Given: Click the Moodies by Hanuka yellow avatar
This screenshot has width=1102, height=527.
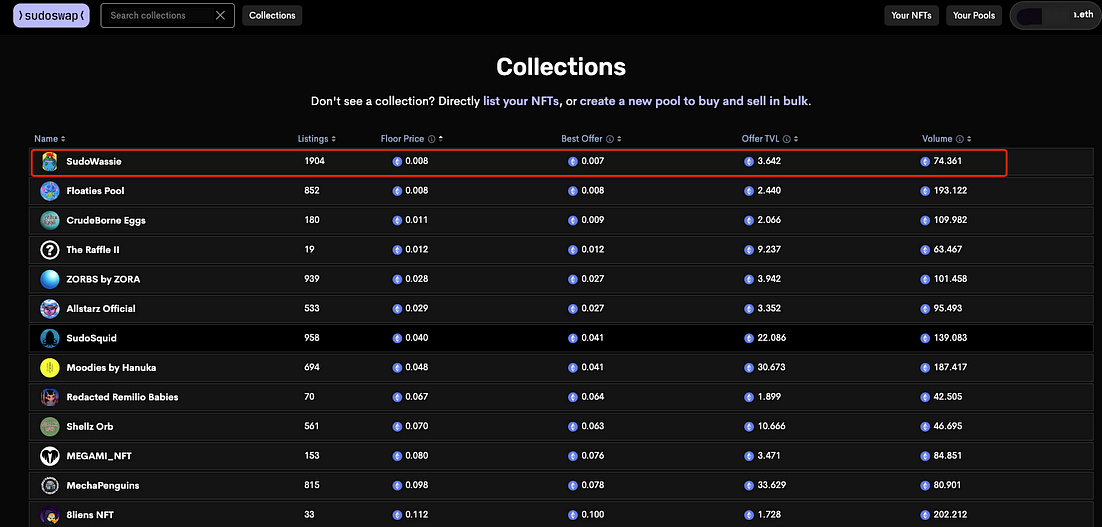Looking at the screenshot, I should point(49,367).
